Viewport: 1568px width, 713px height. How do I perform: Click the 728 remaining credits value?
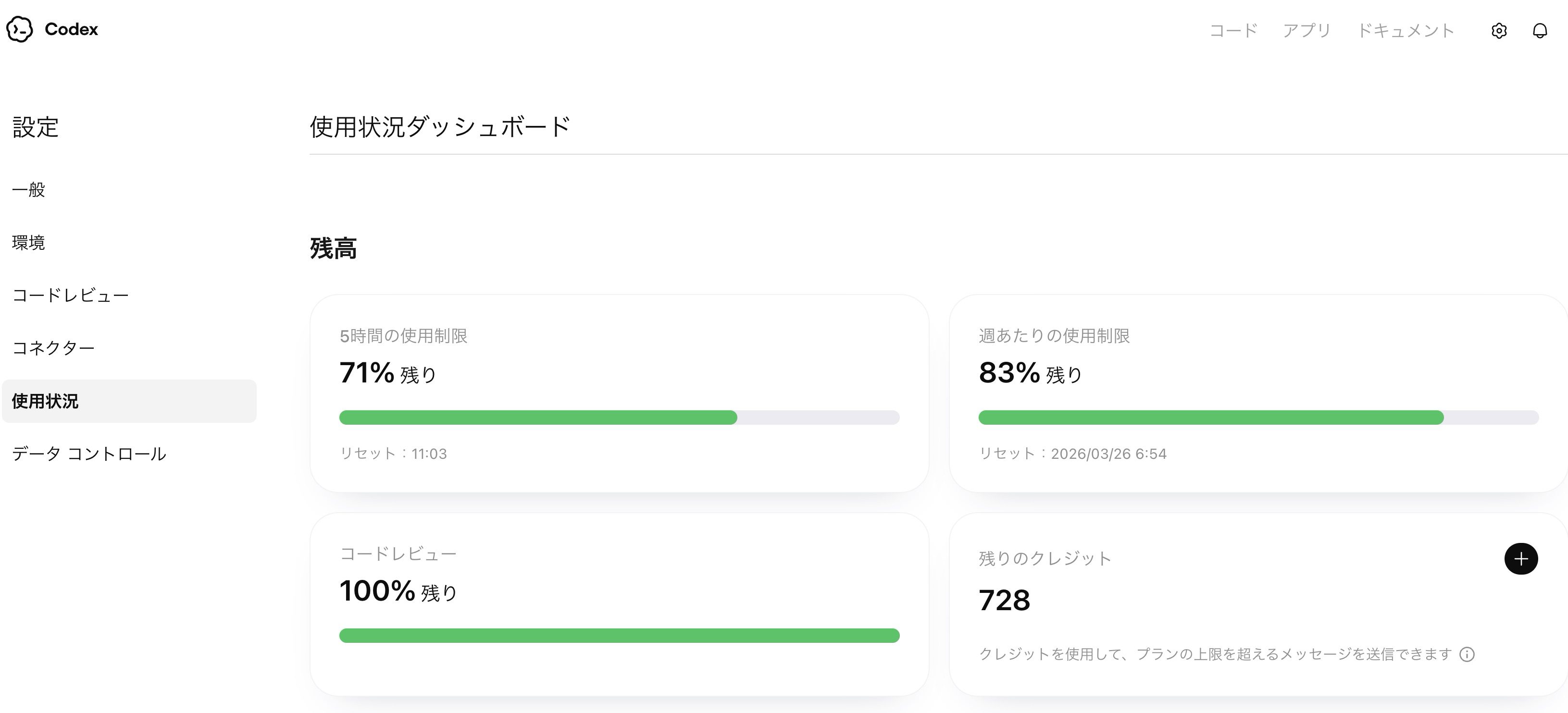pyautogui.click(x=1004, y=601)
